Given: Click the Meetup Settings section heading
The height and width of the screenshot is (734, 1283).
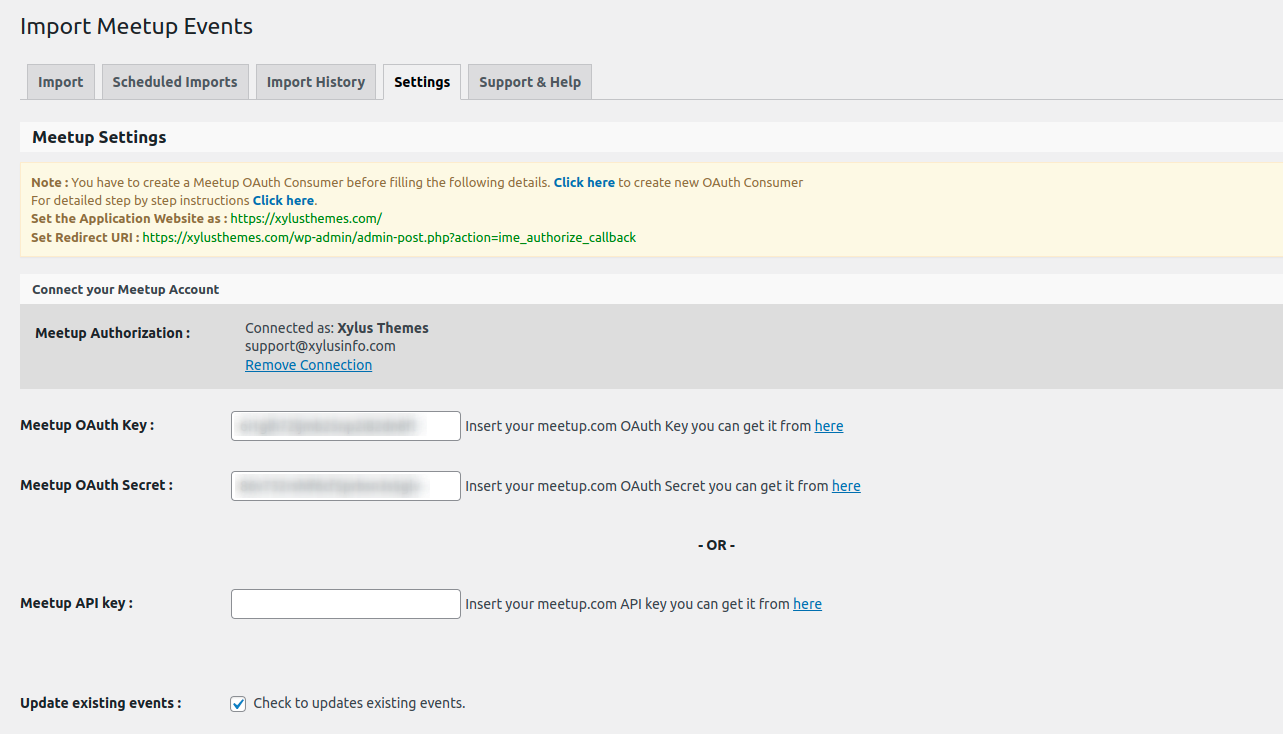Looking at the screenshot, I should pyautogui.click(x=99, y=138).
